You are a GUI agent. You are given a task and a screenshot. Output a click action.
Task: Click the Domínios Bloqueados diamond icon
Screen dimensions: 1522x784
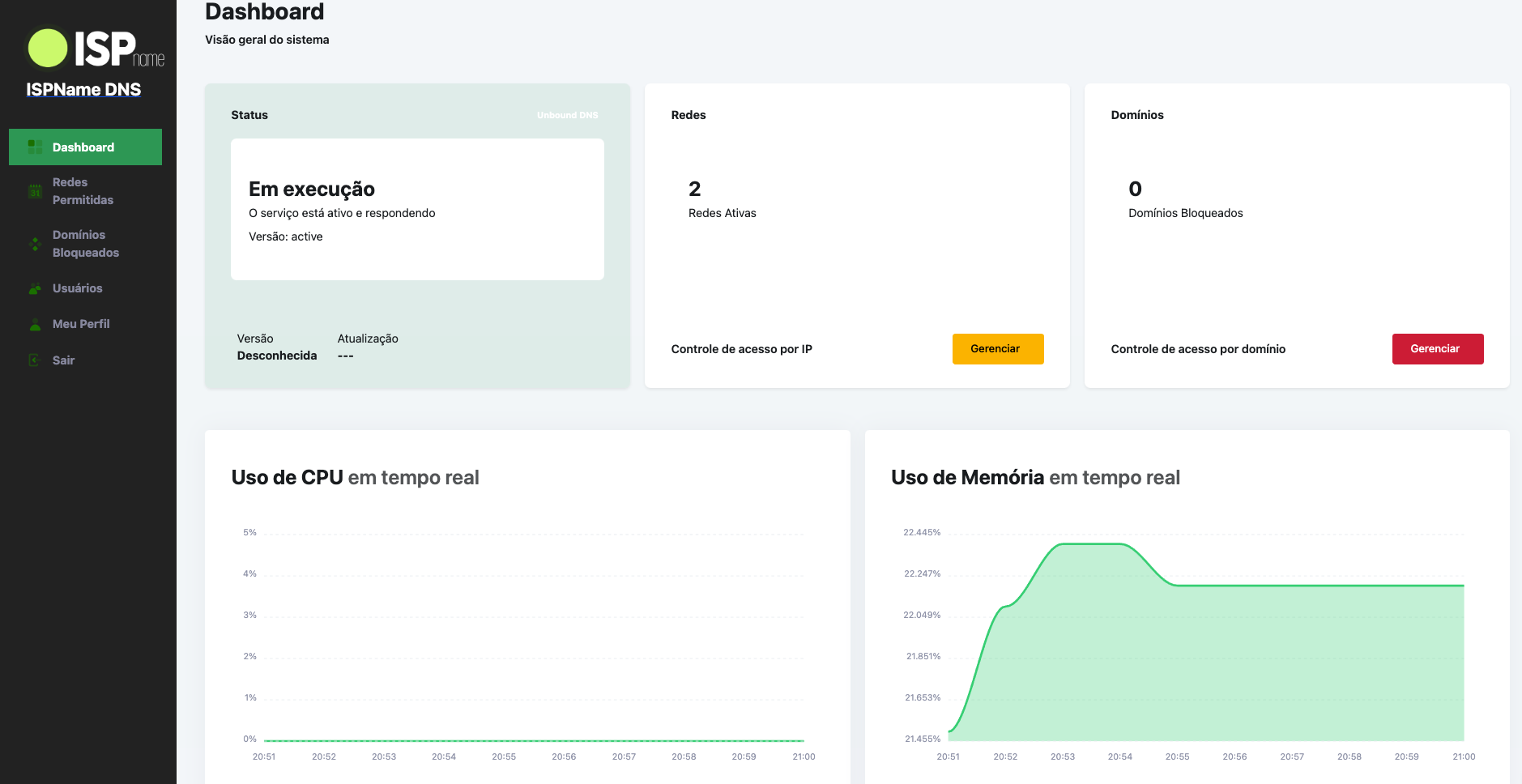[35, 244]
